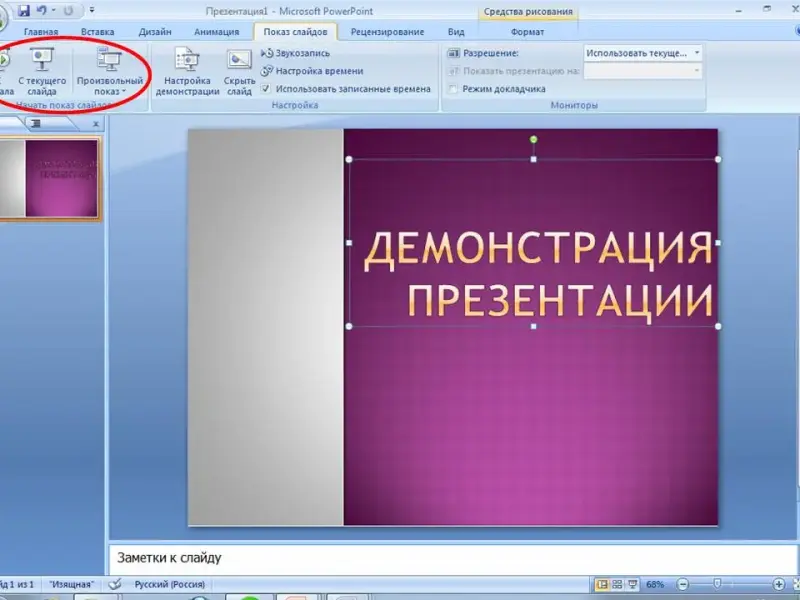Open the Произвольный показ custom show menu

coord(110,72)
